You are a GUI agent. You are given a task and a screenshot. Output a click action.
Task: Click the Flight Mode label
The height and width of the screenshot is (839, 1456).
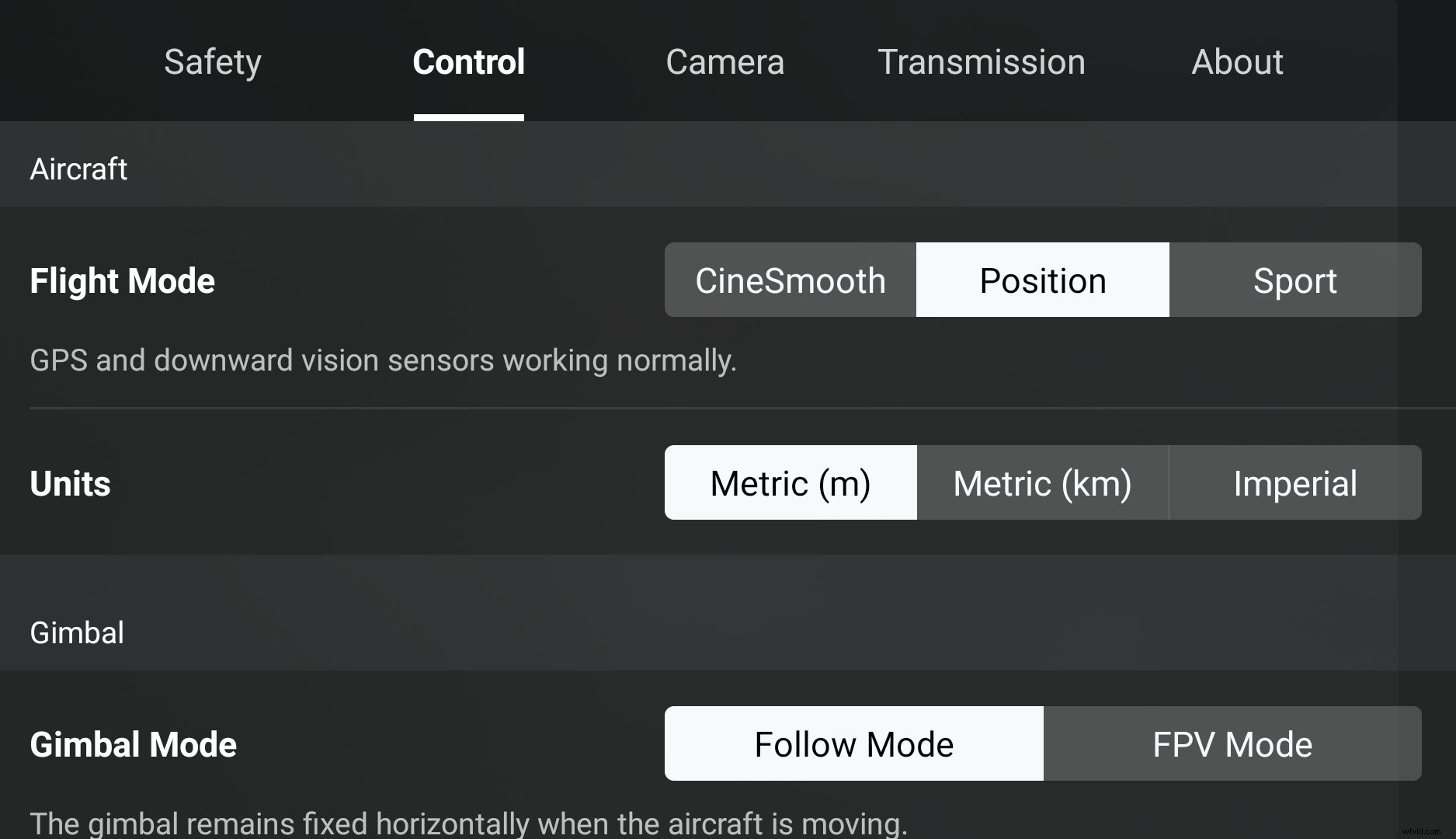122,280
